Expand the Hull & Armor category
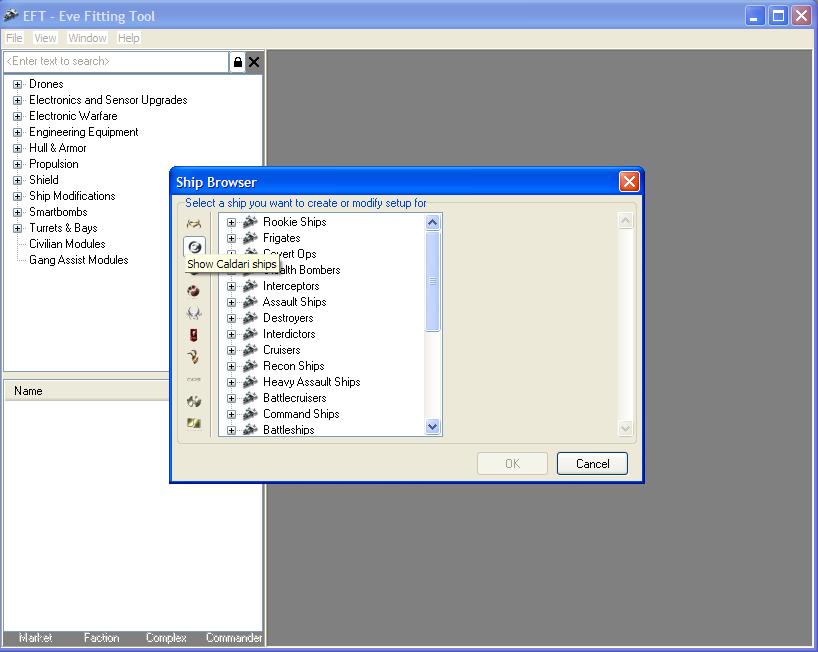The image size is (818, 652). click(17, 148)
